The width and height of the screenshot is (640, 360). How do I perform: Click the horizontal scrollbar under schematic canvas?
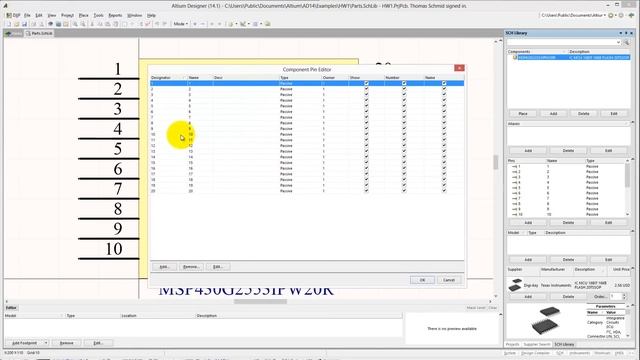pyautogui.click(x=260, y=302)
